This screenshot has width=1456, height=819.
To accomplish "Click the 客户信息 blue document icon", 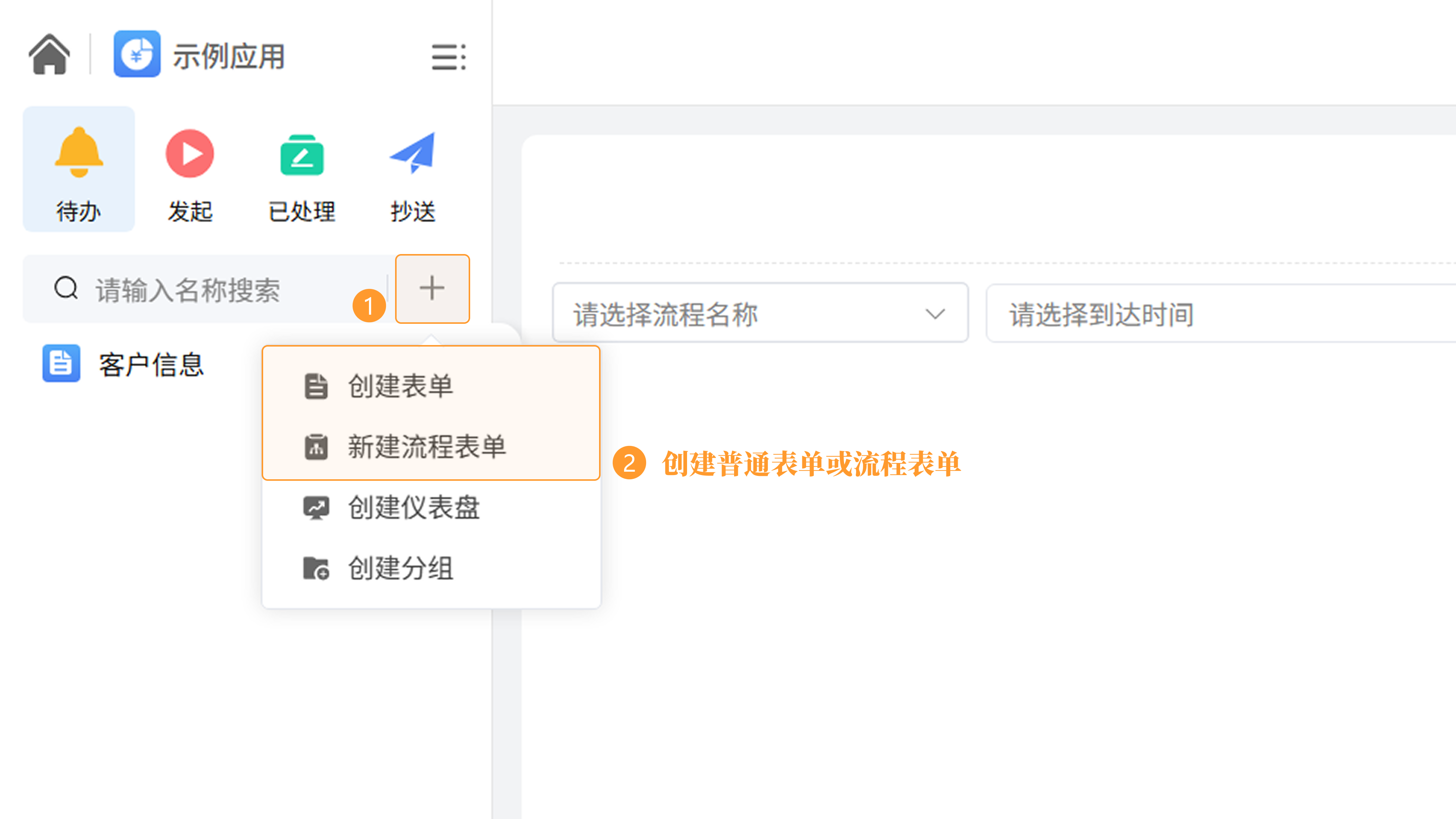I will click(x=61, y=363).
